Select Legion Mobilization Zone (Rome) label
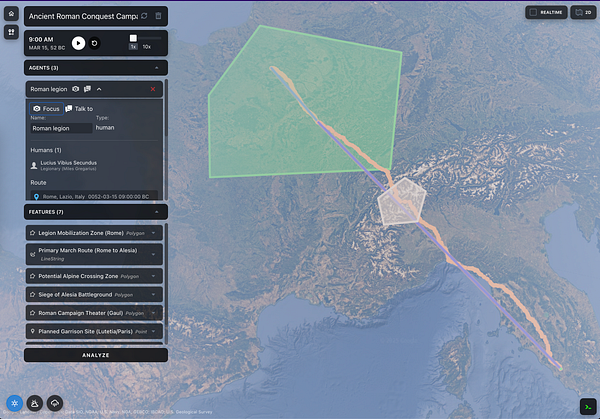The image size is (600, 419). click(81, 233)
